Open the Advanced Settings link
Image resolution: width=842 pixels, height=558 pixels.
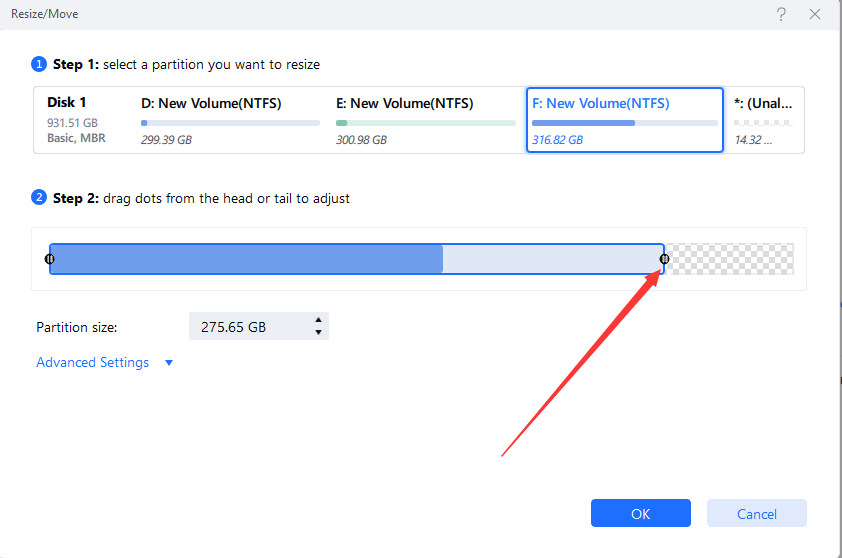pyautogui.click(x=92, y=363)
